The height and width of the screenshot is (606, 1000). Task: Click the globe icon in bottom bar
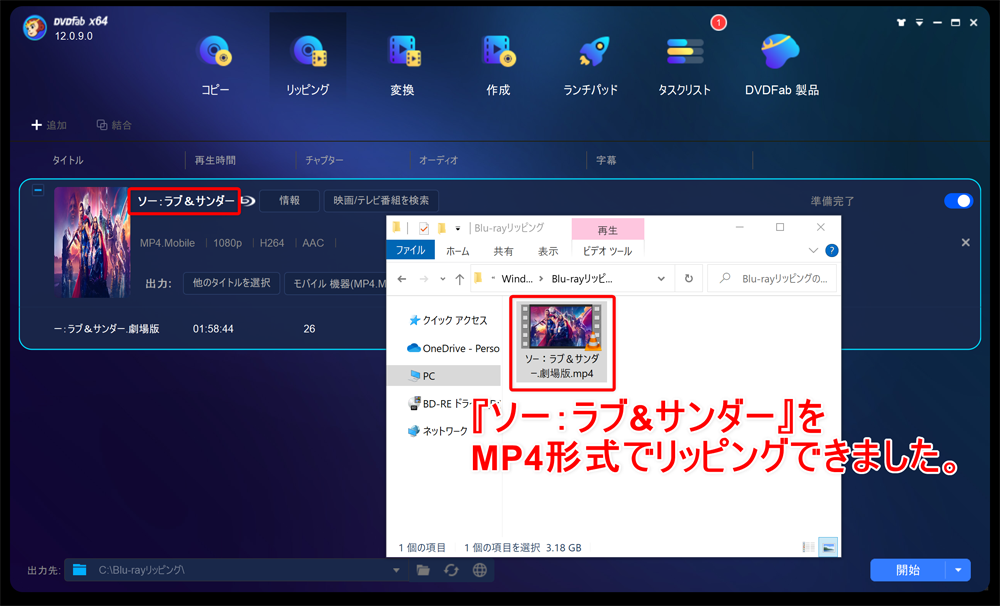(x=480, y=570)
